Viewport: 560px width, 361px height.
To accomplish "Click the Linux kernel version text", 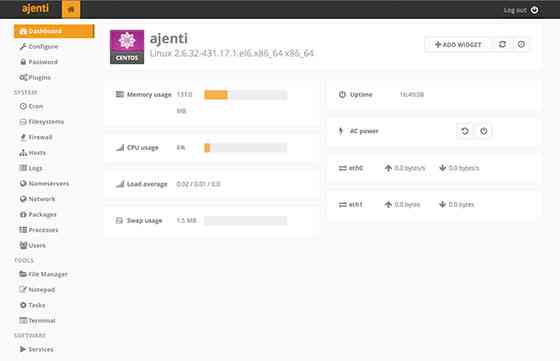I will 232,53.
